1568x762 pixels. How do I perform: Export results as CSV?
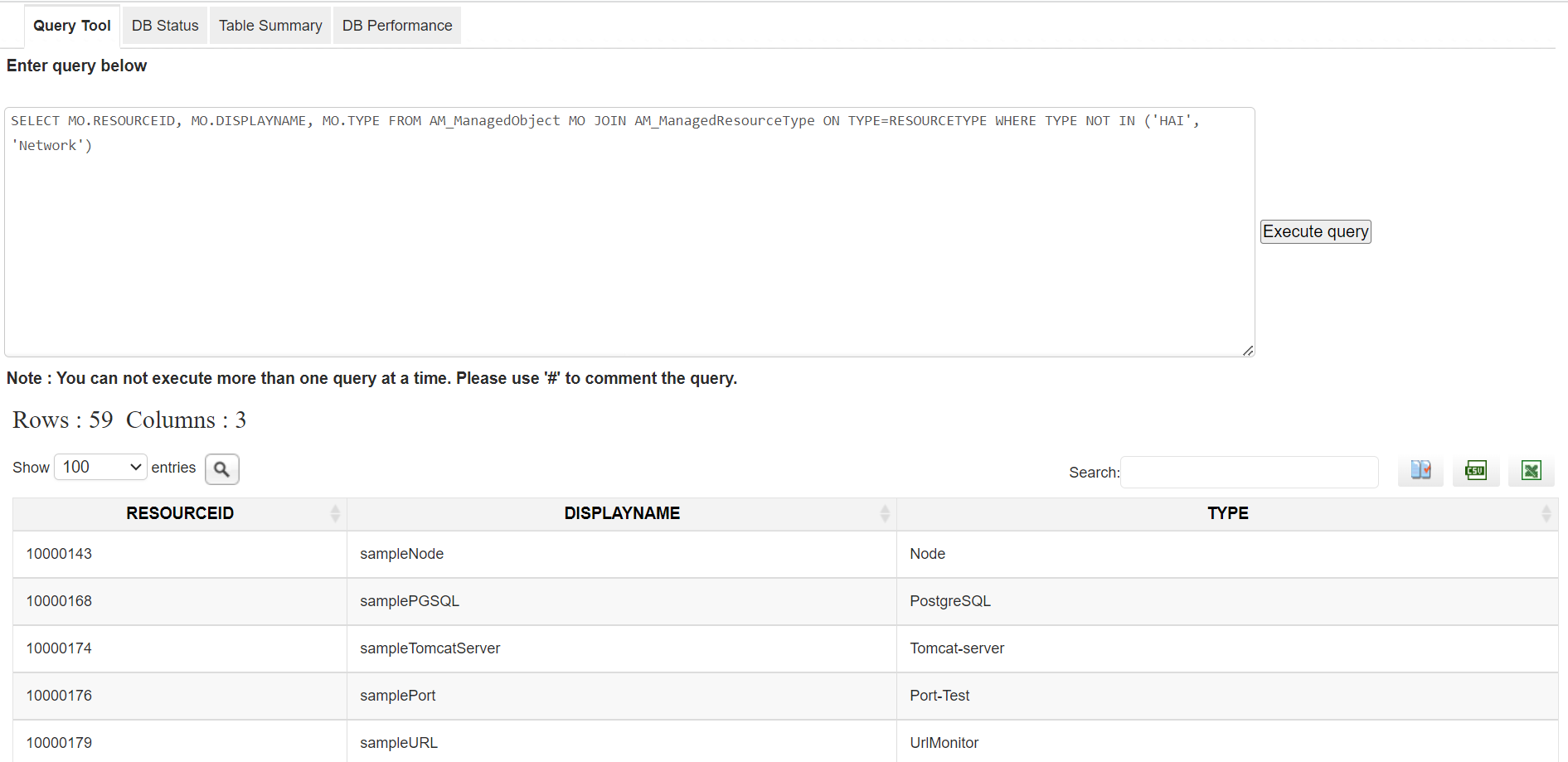(1476, 471)
